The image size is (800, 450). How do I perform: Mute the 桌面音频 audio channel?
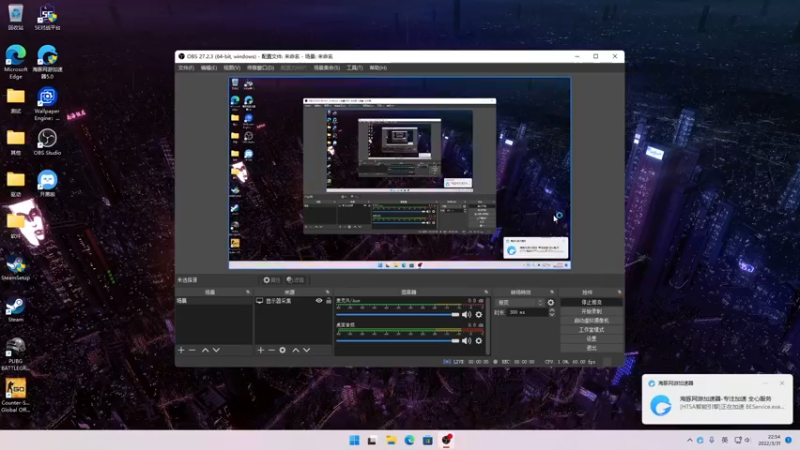[466, 341]
